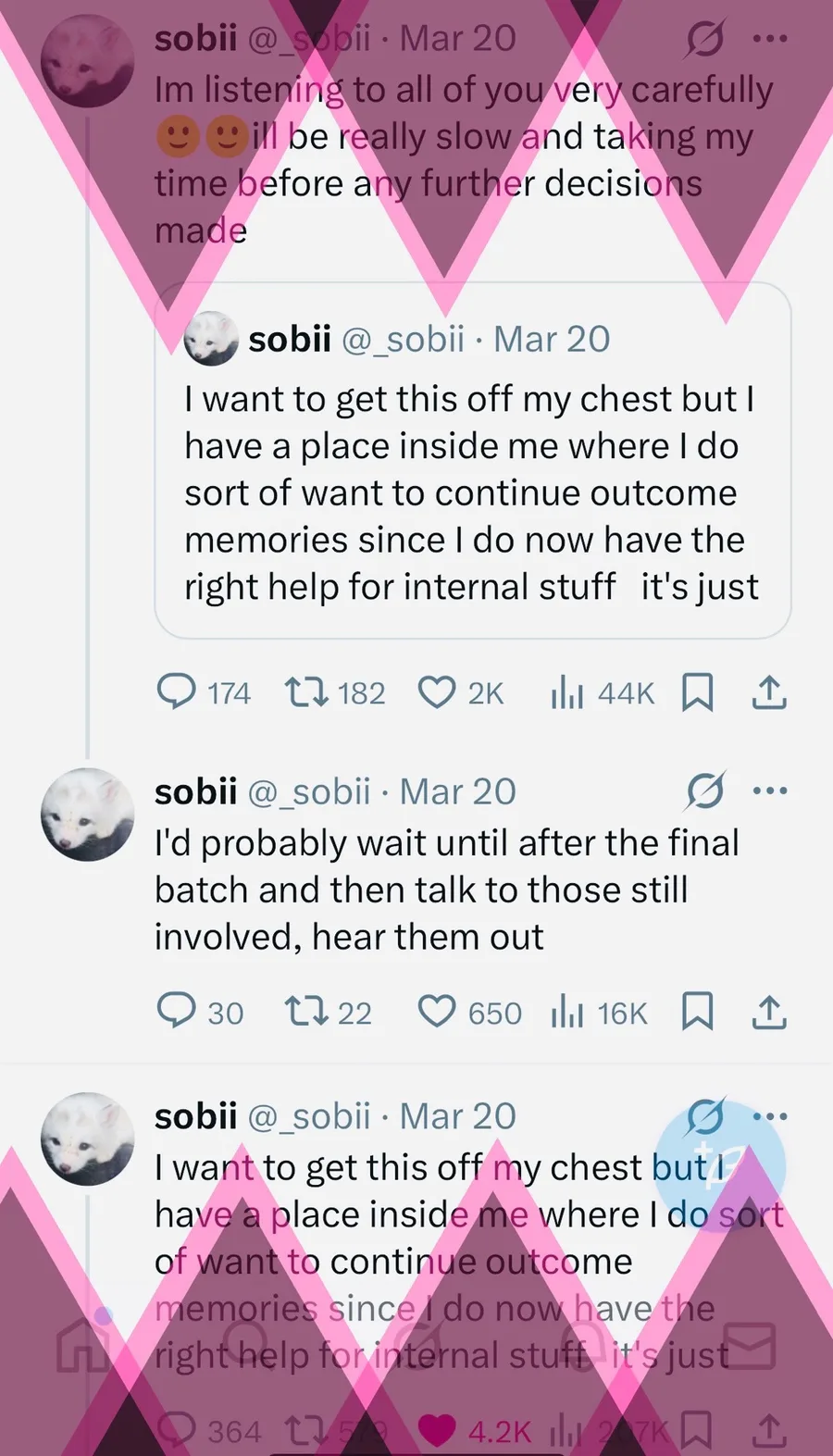Reply to the 174-comment tweet
This screenshot has height=1456, width=833.
pyautogui.click(x=176, y=691)
